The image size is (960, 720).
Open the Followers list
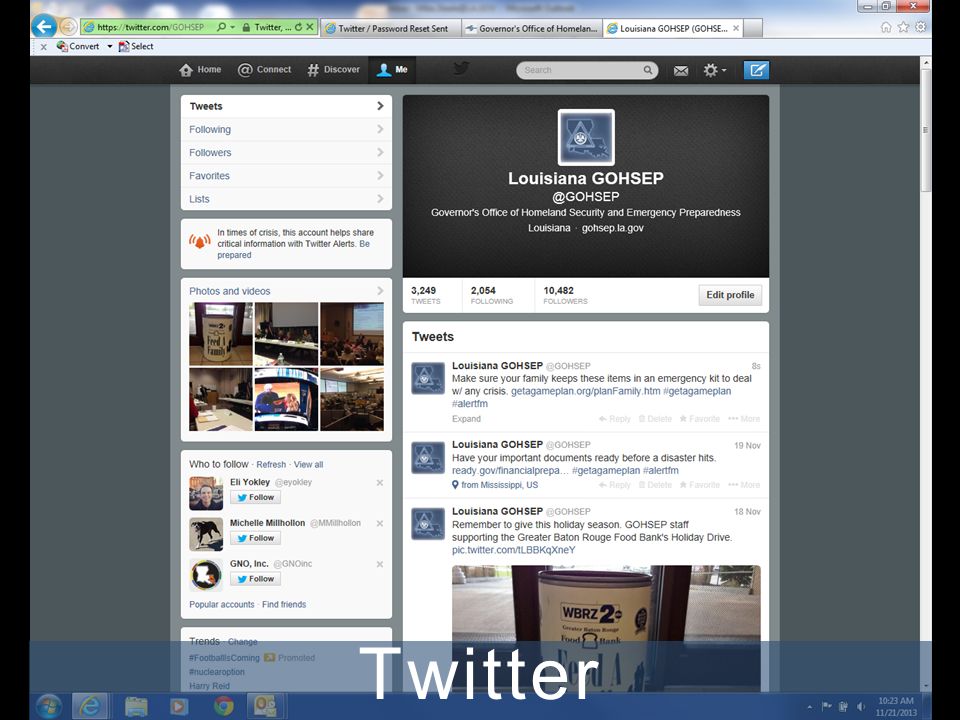coord(286,152)
